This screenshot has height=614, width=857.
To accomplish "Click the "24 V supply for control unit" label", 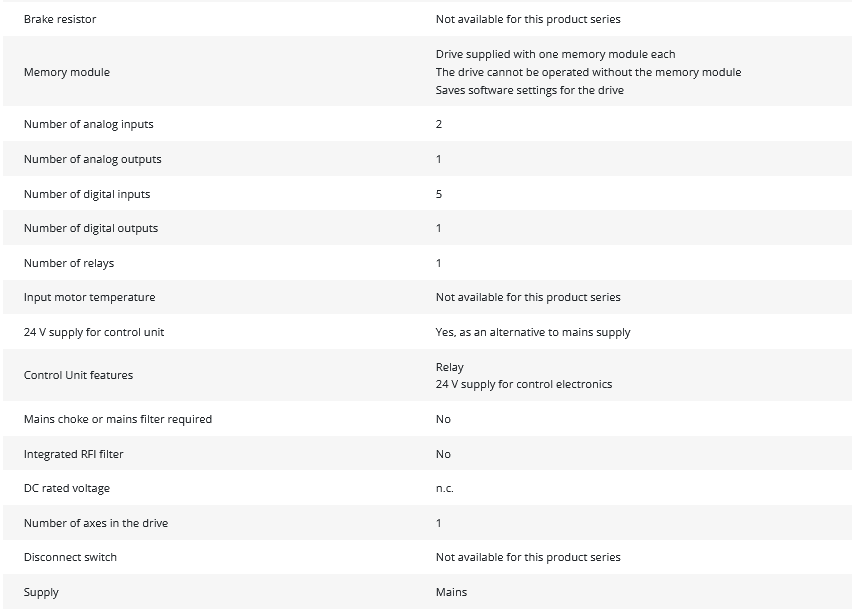I will [96, 332].
